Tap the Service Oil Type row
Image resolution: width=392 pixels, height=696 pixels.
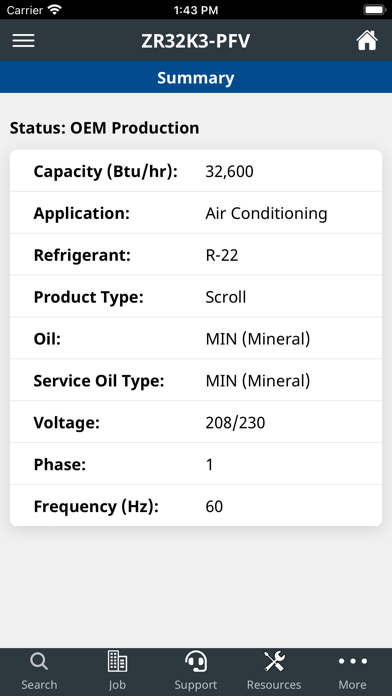pyautogui.click(x=196, y=380)
